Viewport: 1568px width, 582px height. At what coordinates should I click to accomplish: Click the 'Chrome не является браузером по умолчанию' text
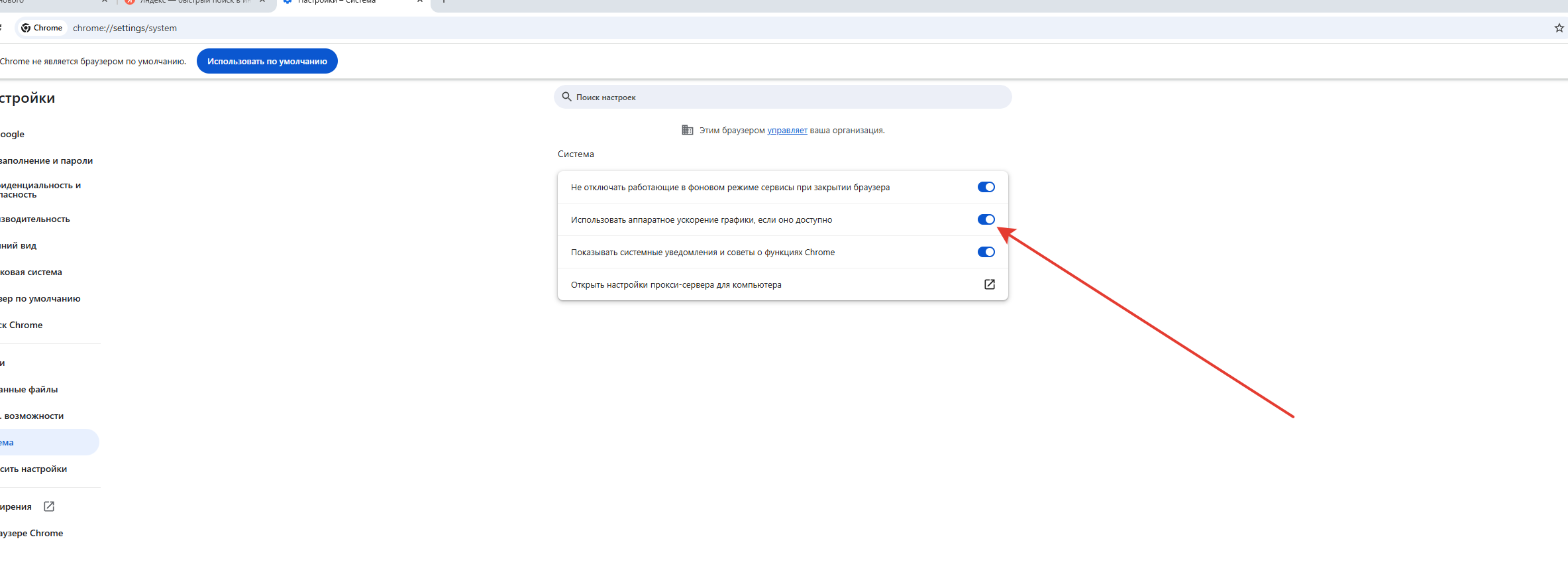(93, 62)
